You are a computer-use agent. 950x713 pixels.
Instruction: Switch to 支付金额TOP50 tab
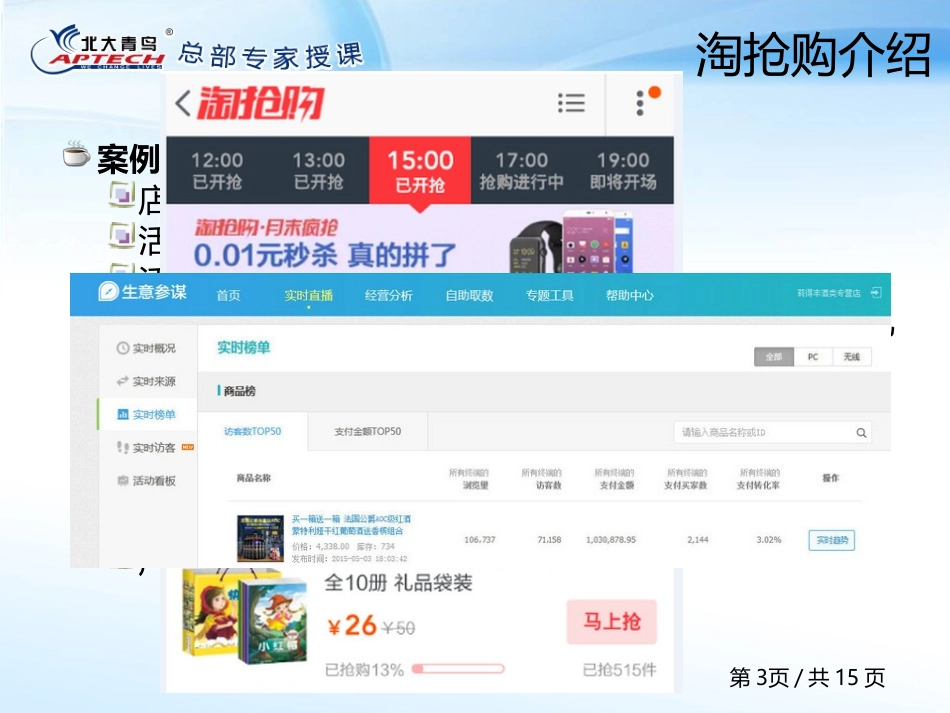coord(368,432)
